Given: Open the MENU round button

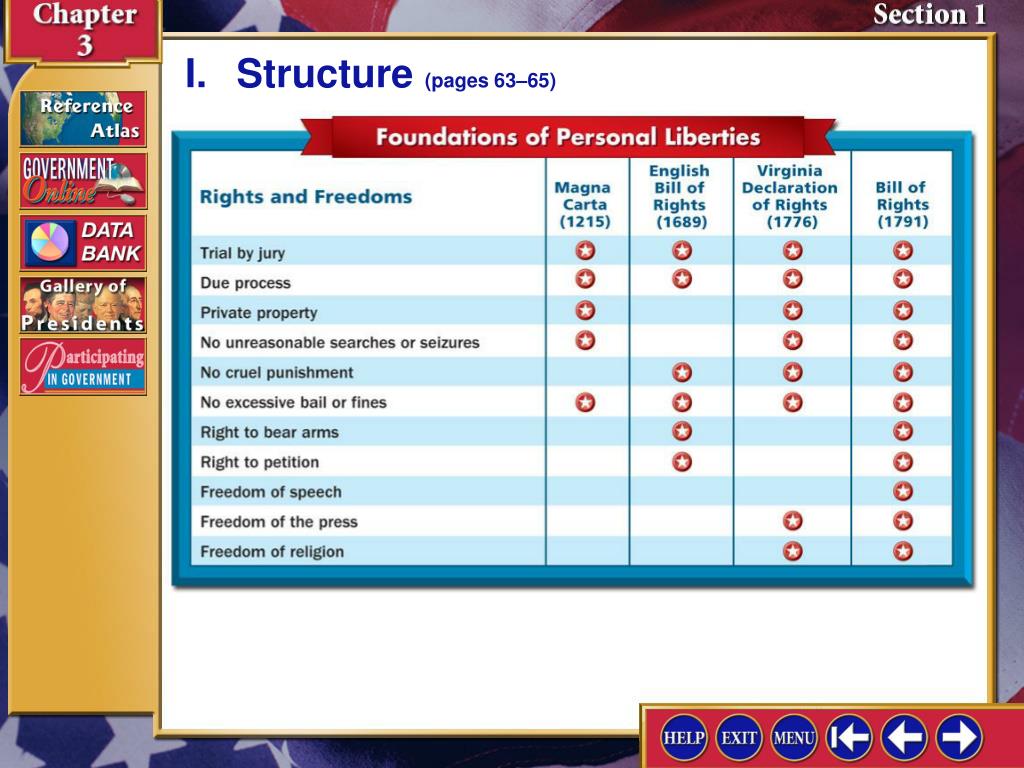Looking at the screenshot, I should coord(794,737).
